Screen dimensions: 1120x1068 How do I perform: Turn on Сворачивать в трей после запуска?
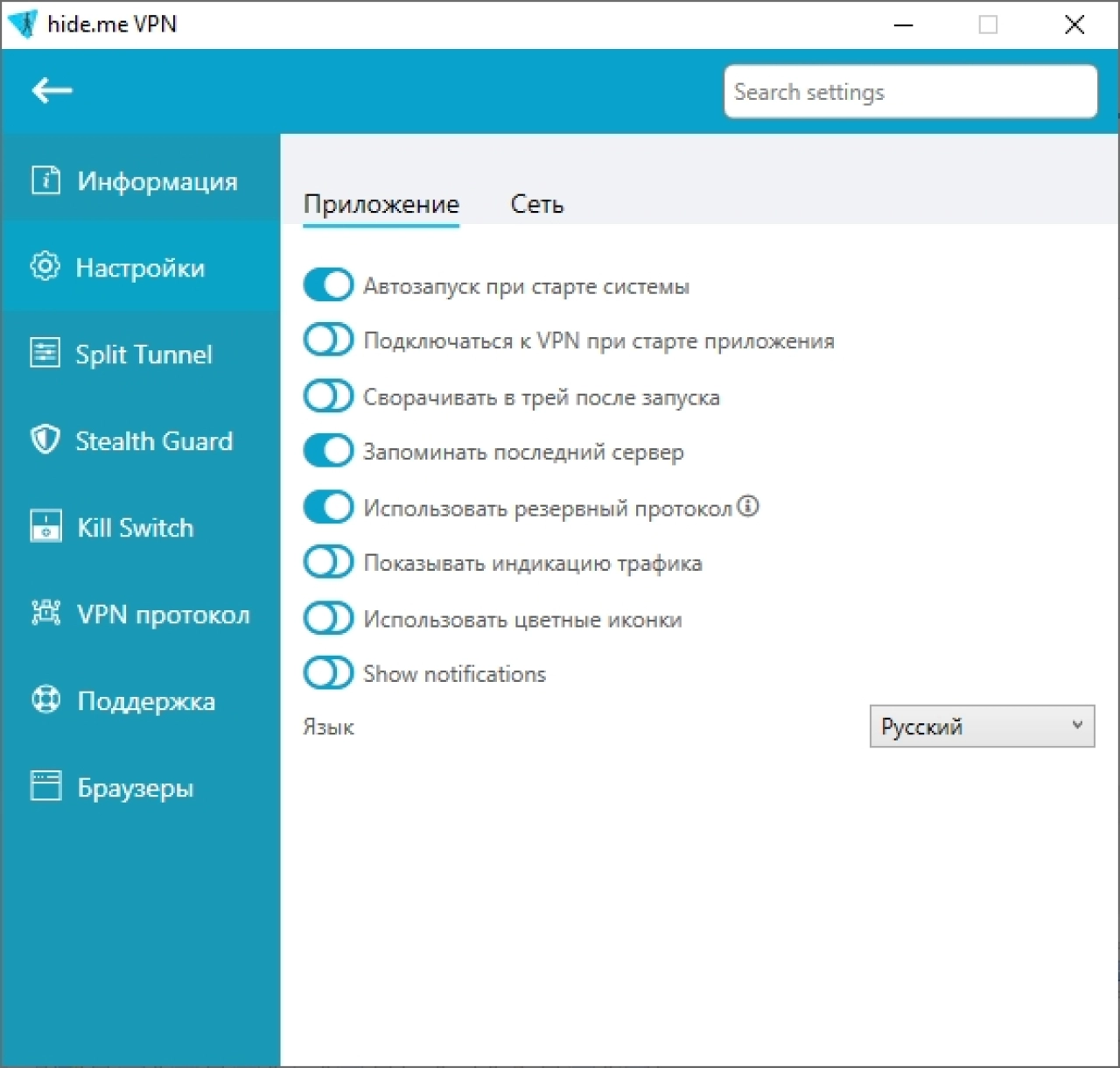coord(328,396)
